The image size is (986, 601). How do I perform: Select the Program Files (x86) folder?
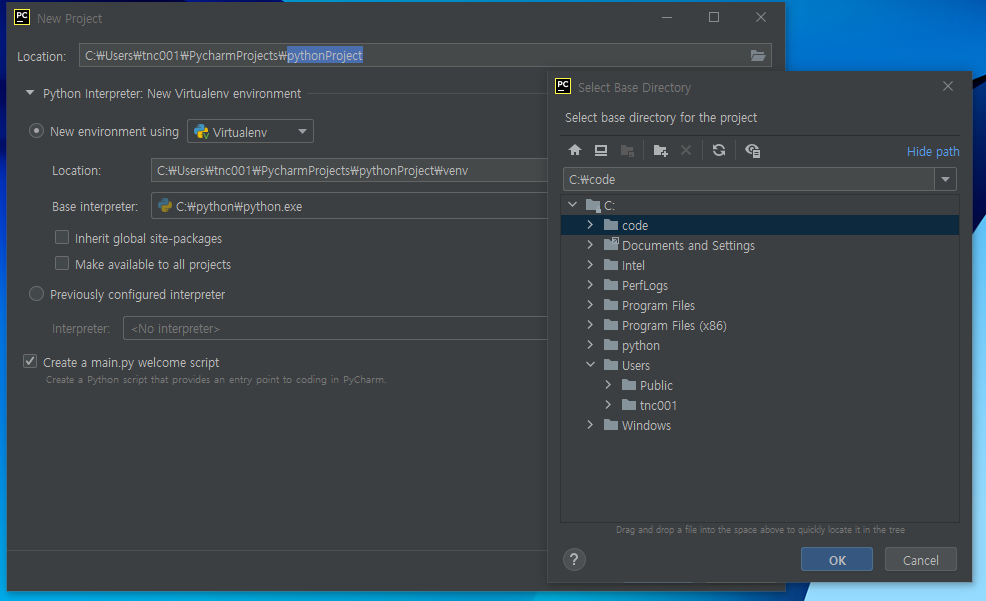click(x=674, y=326)
